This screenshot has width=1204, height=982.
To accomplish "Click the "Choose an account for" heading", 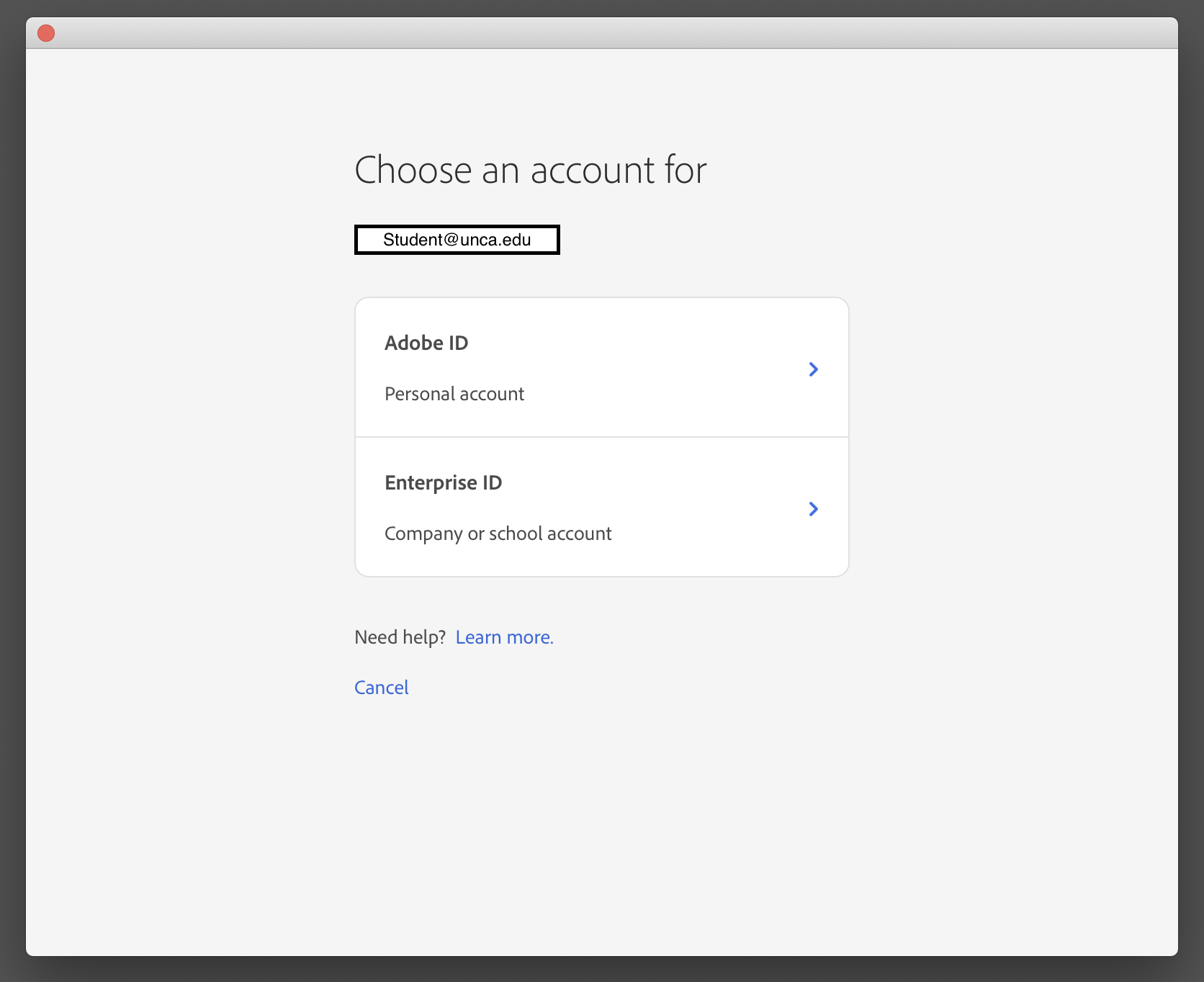I will pyautogui.click(x=530, y=171).
